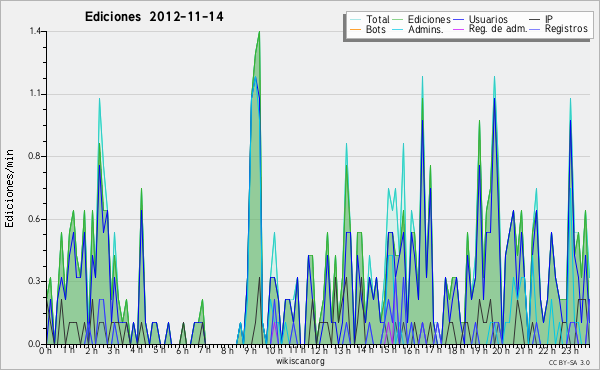600x370 pixels.
Task: Click the '8 h' x-axis label
Action: pos(227,351)
